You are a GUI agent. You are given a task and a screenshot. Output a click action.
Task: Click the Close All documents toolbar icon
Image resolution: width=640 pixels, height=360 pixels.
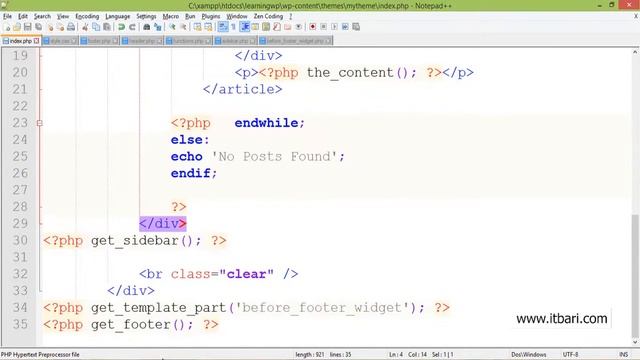[60, 27]
